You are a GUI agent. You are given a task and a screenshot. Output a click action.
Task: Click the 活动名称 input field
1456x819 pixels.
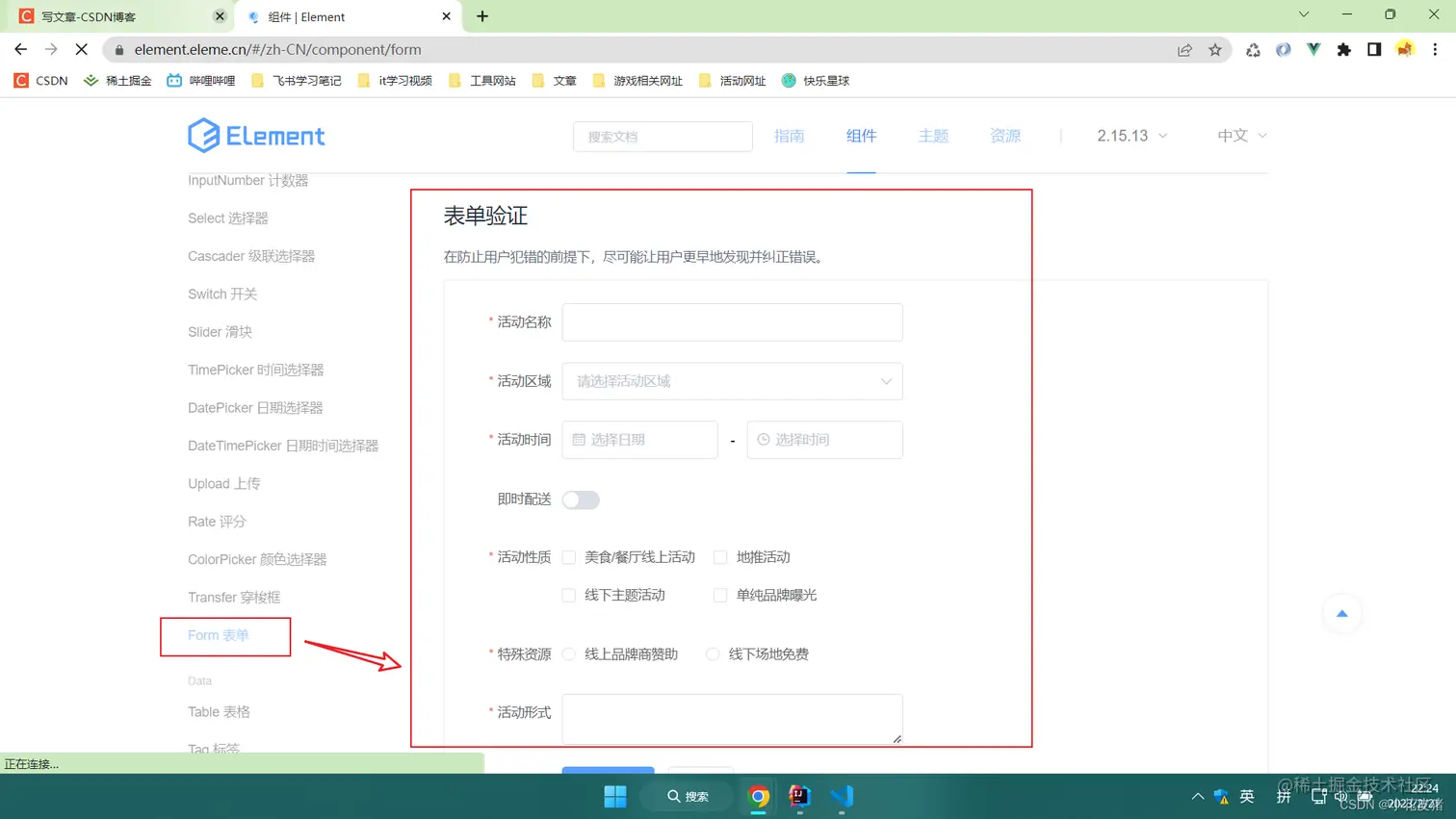click(732, 322)
